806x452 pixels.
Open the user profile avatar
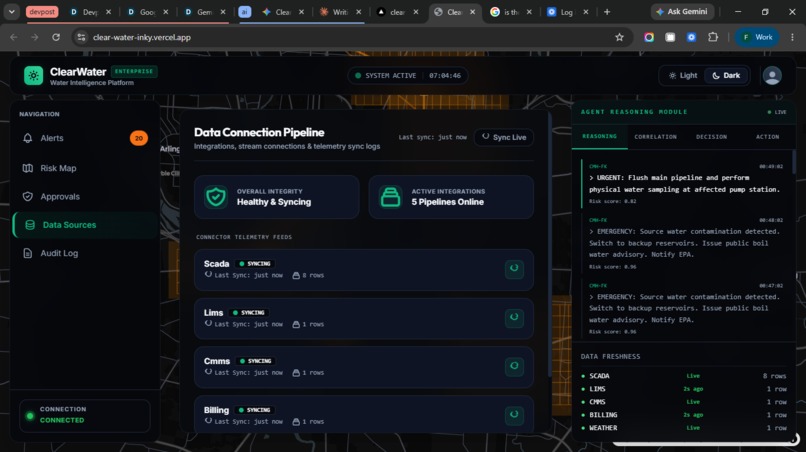[772, 76]
